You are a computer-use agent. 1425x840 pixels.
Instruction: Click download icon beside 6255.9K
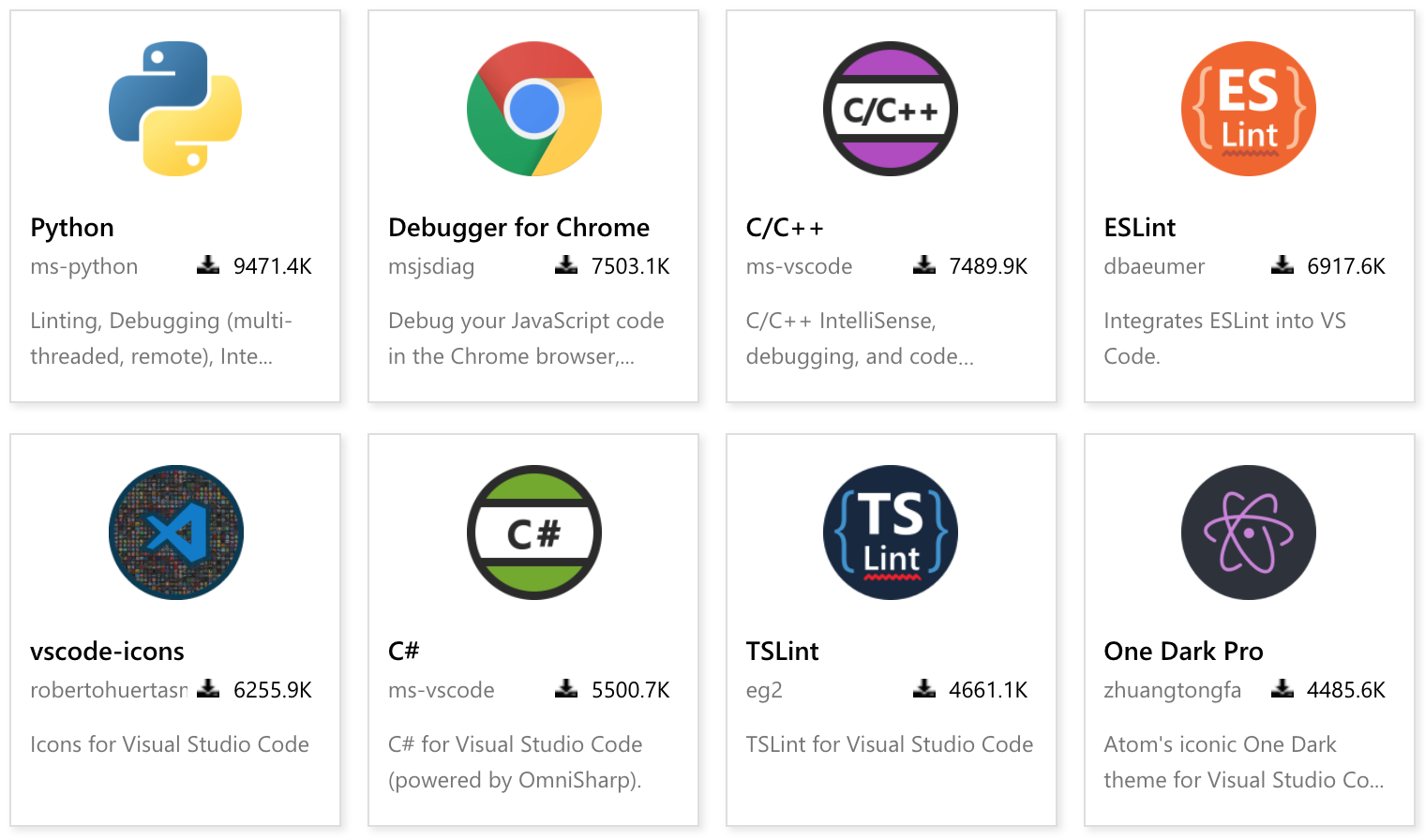208,689
